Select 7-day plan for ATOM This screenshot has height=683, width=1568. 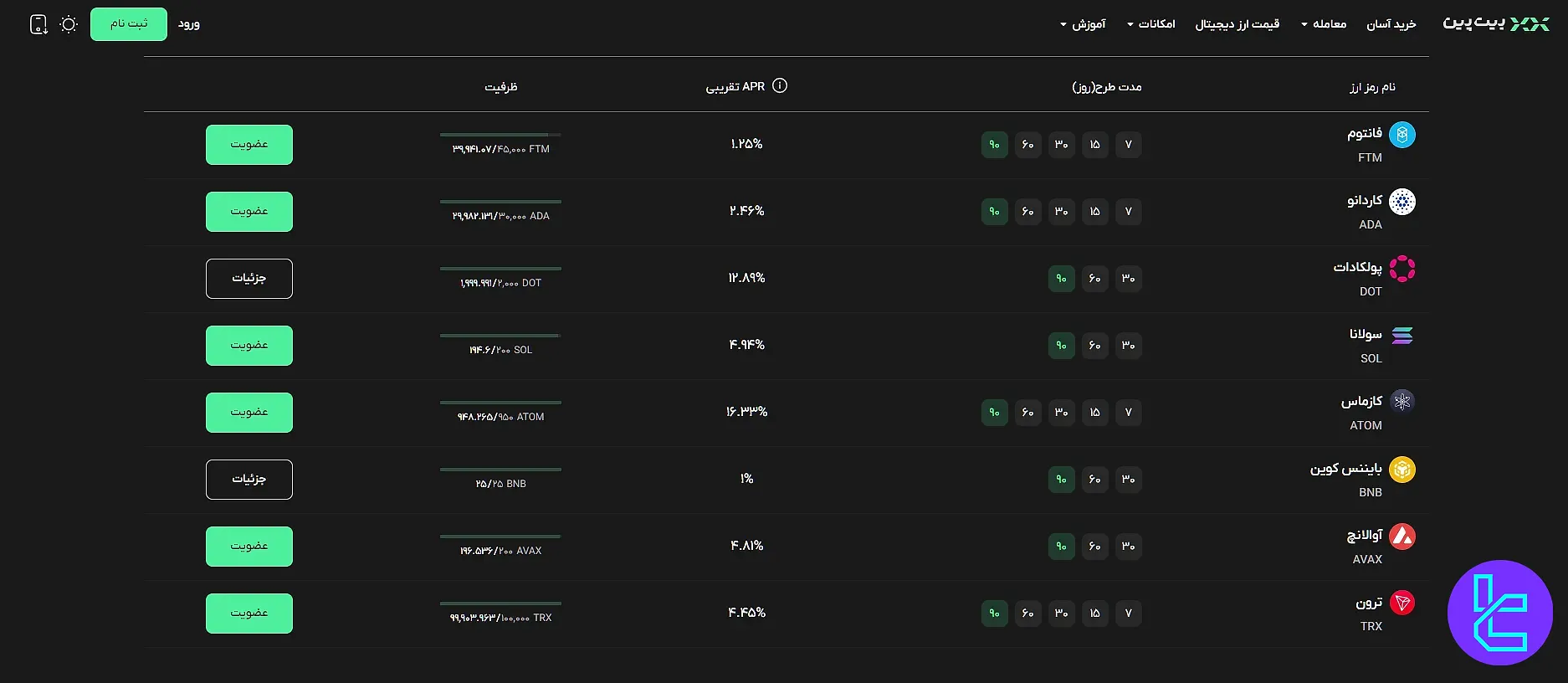tap(1129, 413)
